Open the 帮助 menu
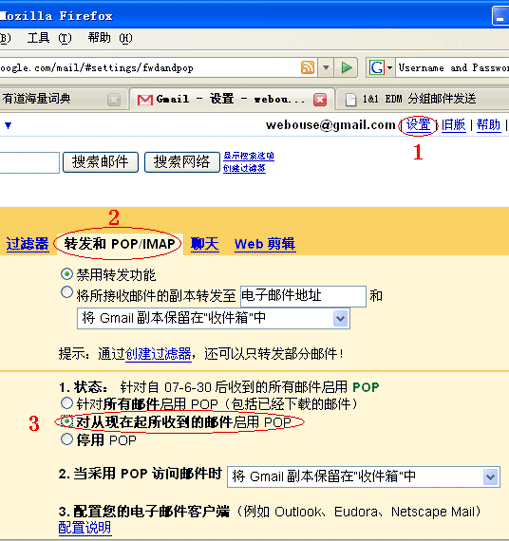The height and width of the screenshot is (541, 509). 110,38
